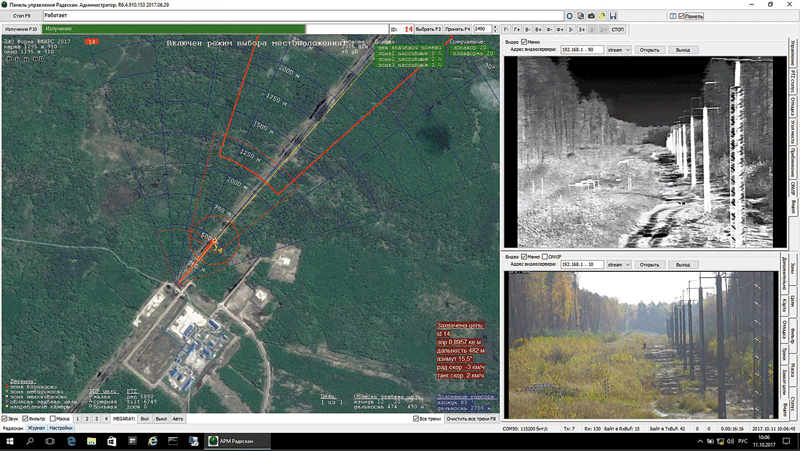Toggle the Панель checkbox
This screenshot has width=800, height=451.
[x=682, y=16]
